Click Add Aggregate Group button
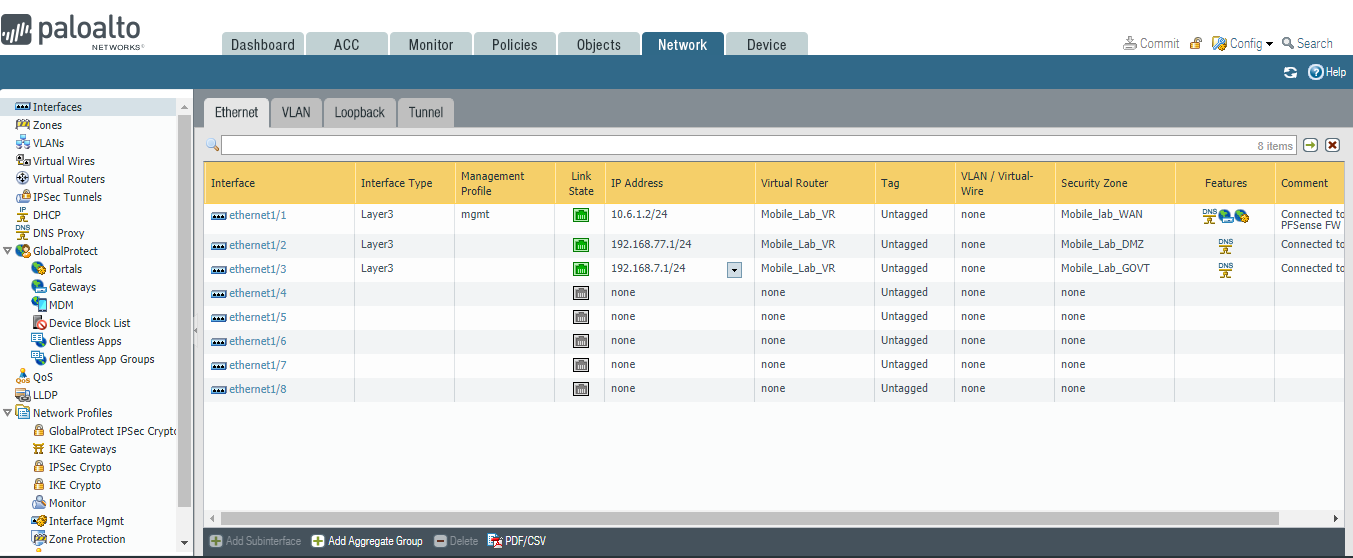This screenshot has width=1353, height=558. [x=367, y=541]
